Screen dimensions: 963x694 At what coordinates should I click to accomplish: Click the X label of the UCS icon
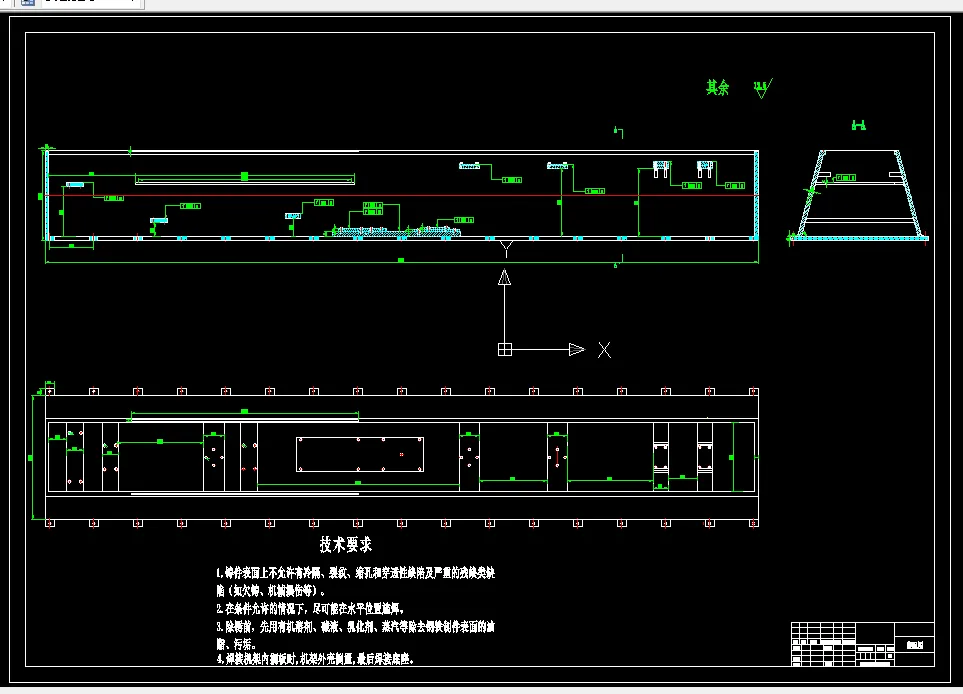(x=604, y=350)
